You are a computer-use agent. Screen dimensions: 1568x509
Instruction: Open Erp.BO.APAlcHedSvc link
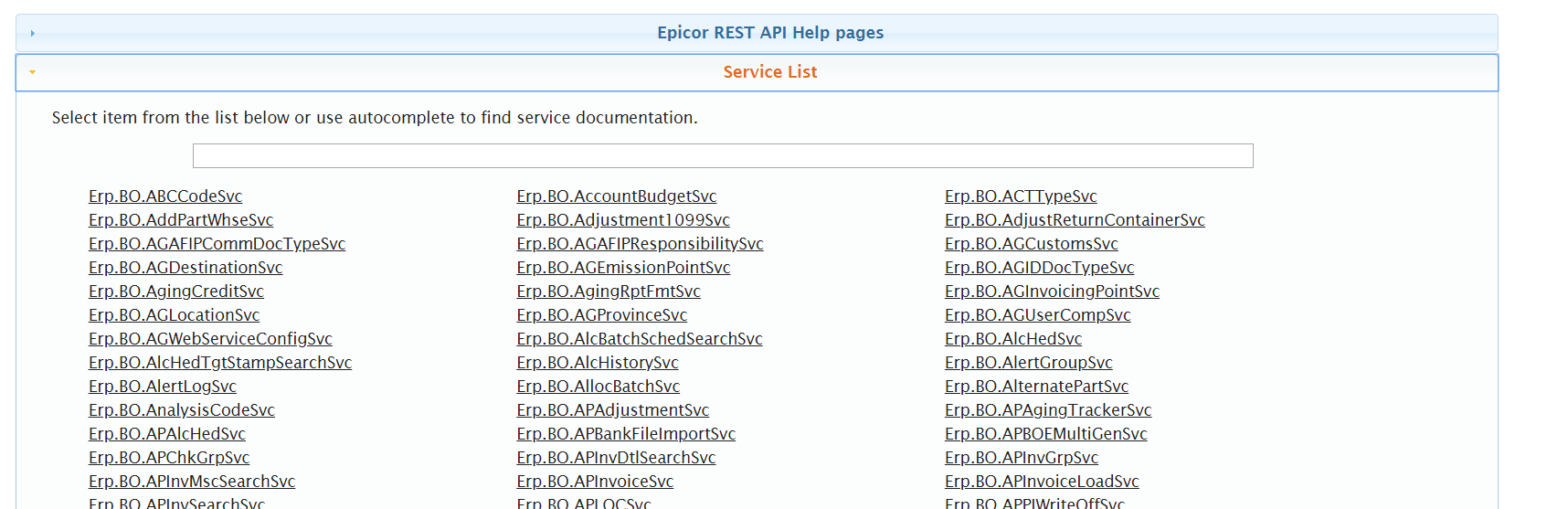click(167, 434)
